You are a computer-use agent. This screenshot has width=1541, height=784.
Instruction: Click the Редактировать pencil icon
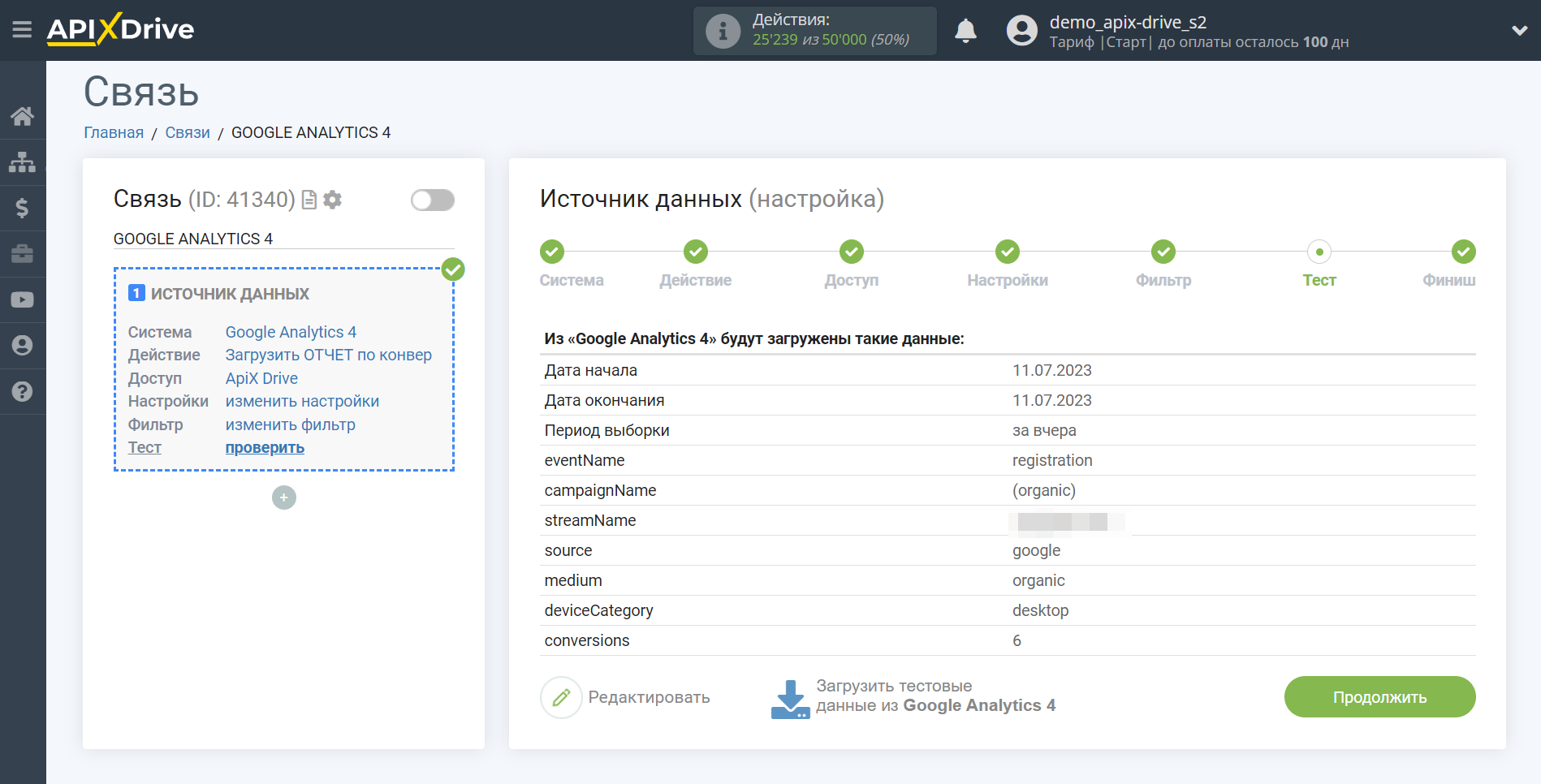(561, 697)
